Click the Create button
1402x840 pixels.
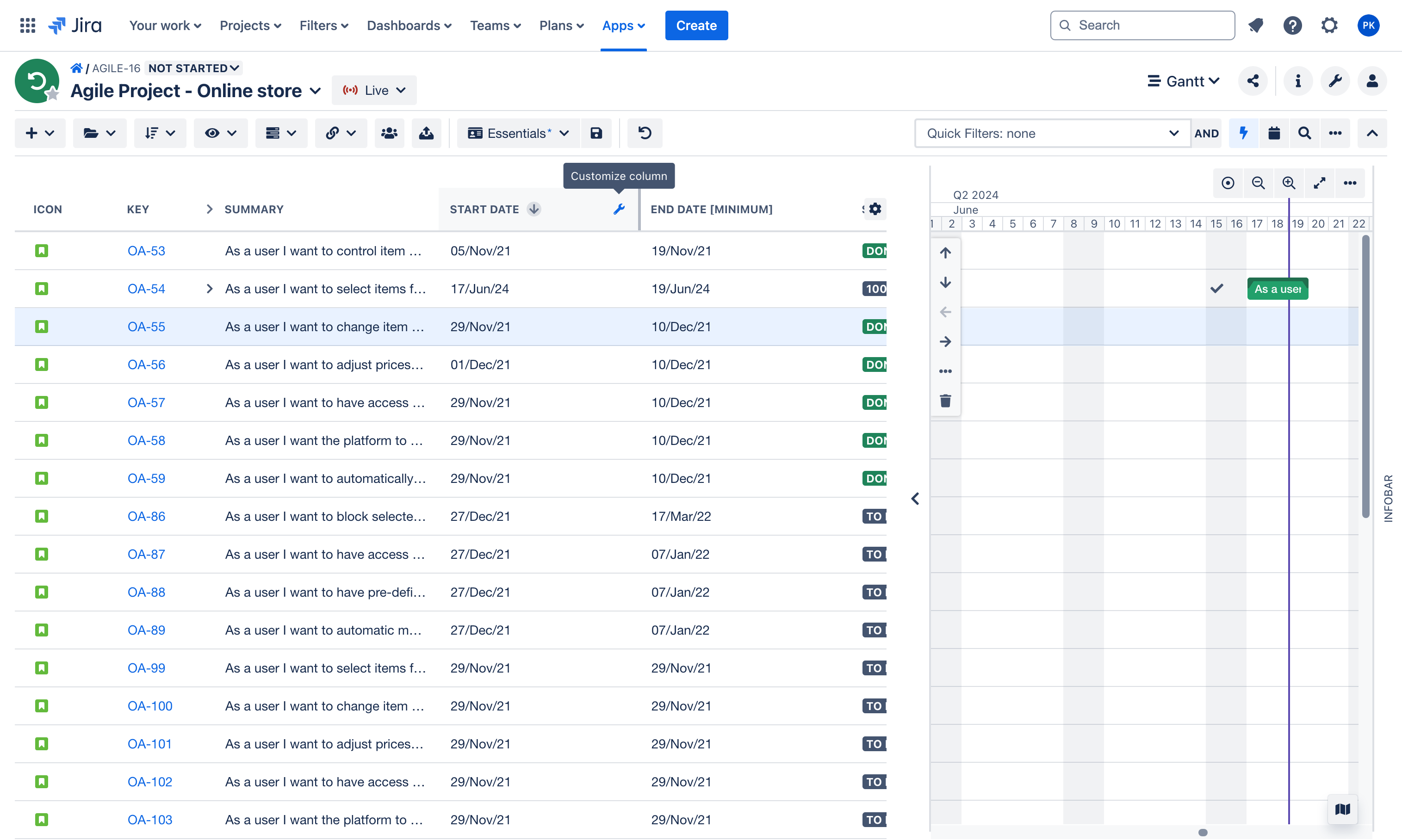697,25
